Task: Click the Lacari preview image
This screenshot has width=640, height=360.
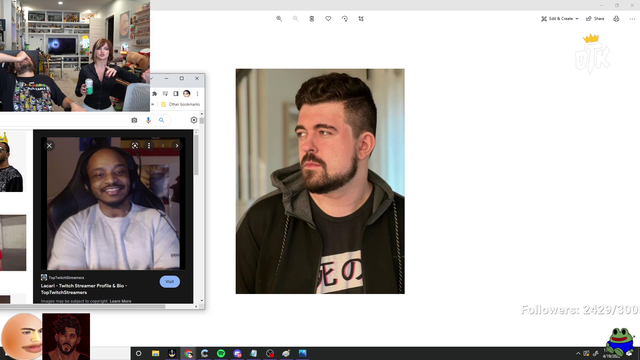Action: (x=113, y=203)
